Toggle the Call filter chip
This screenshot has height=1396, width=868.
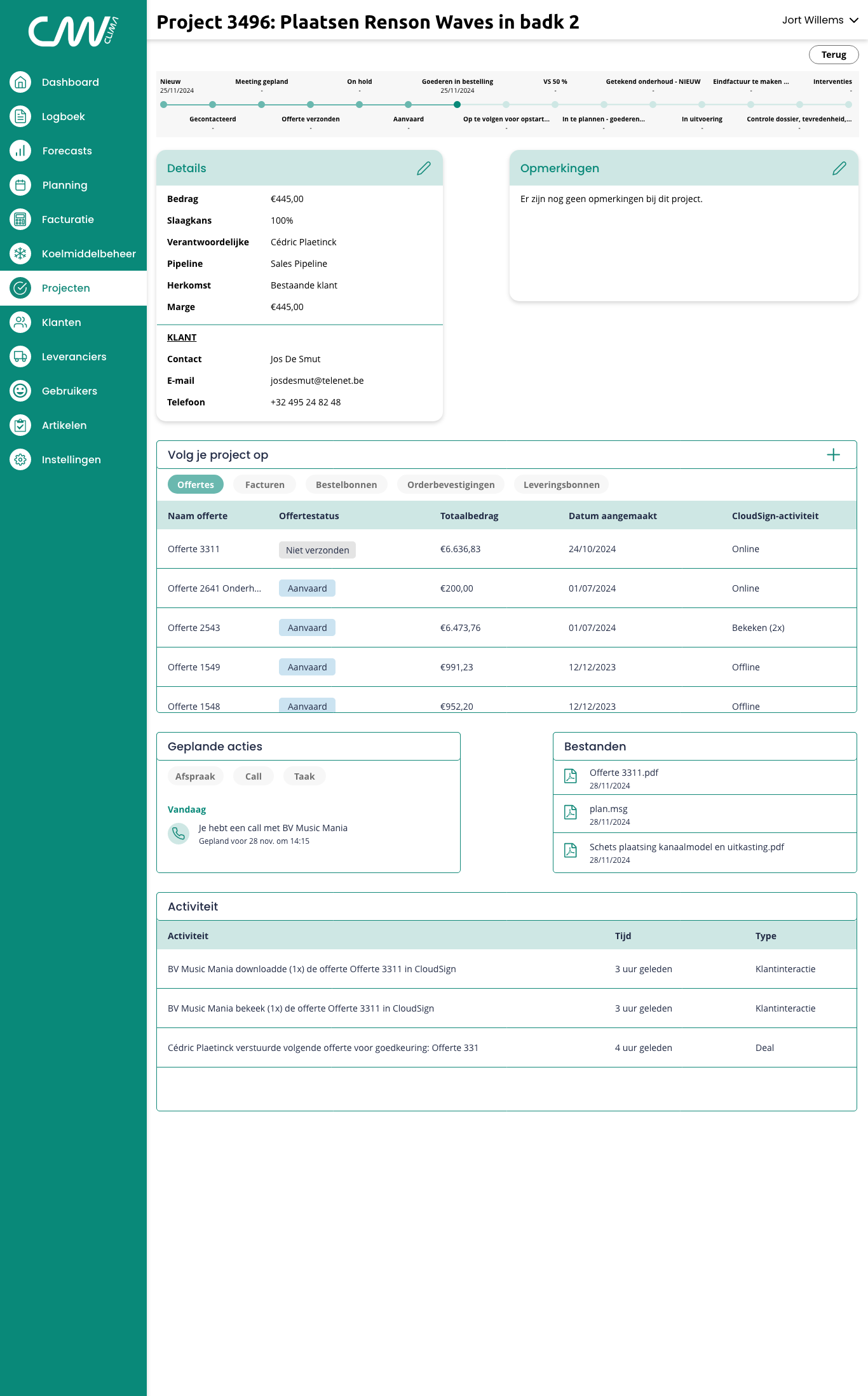coord(254,776)
